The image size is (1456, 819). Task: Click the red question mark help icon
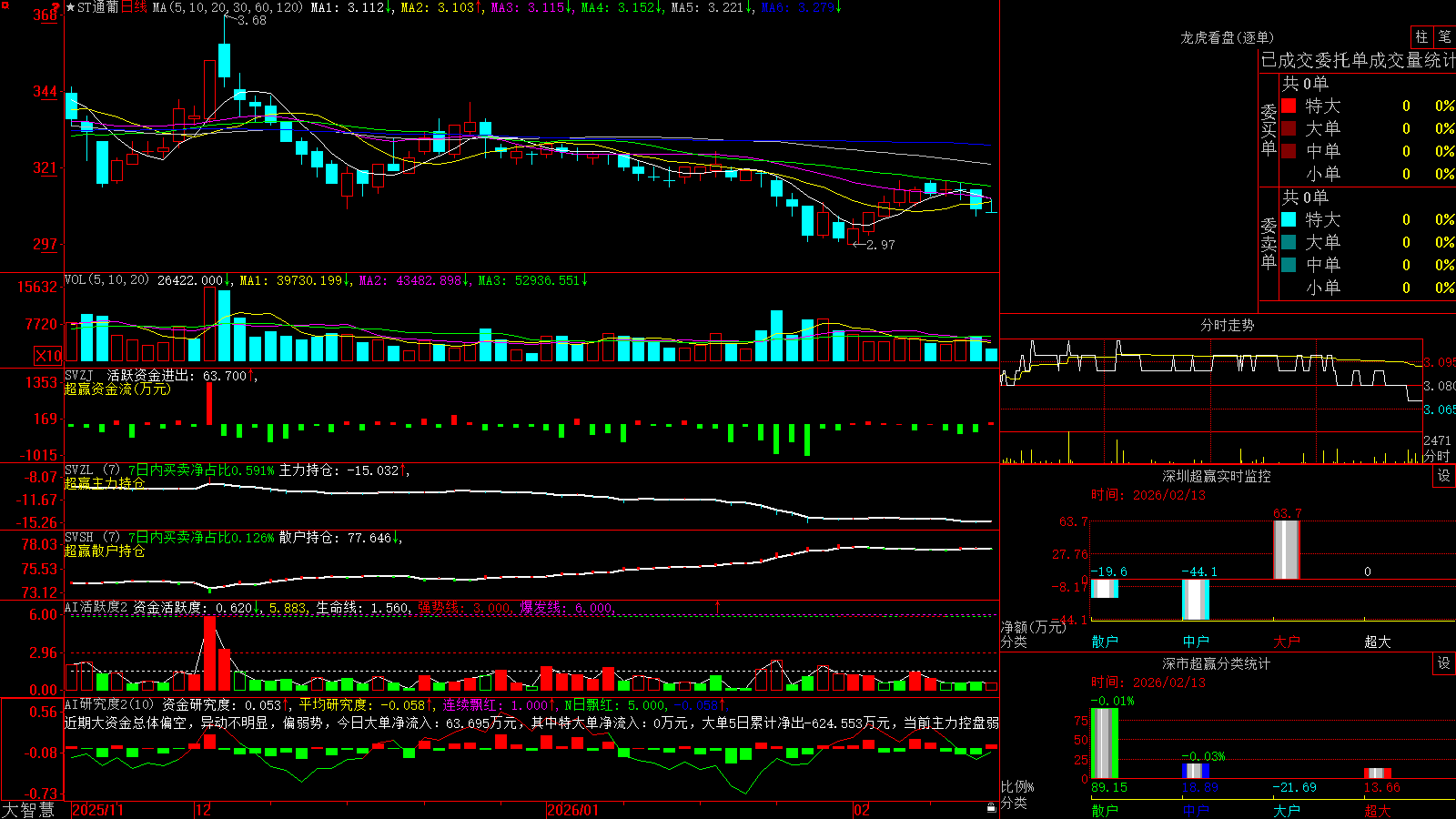pos(56,8)
